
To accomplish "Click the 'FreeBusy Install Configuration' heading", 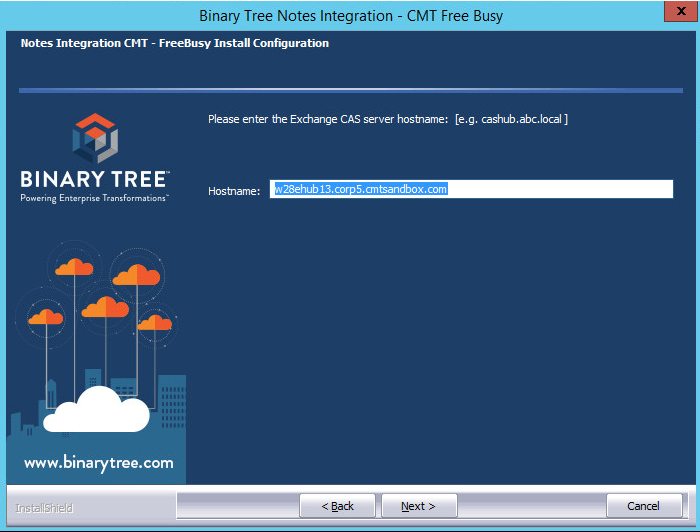I will click(x=244, y=43).
